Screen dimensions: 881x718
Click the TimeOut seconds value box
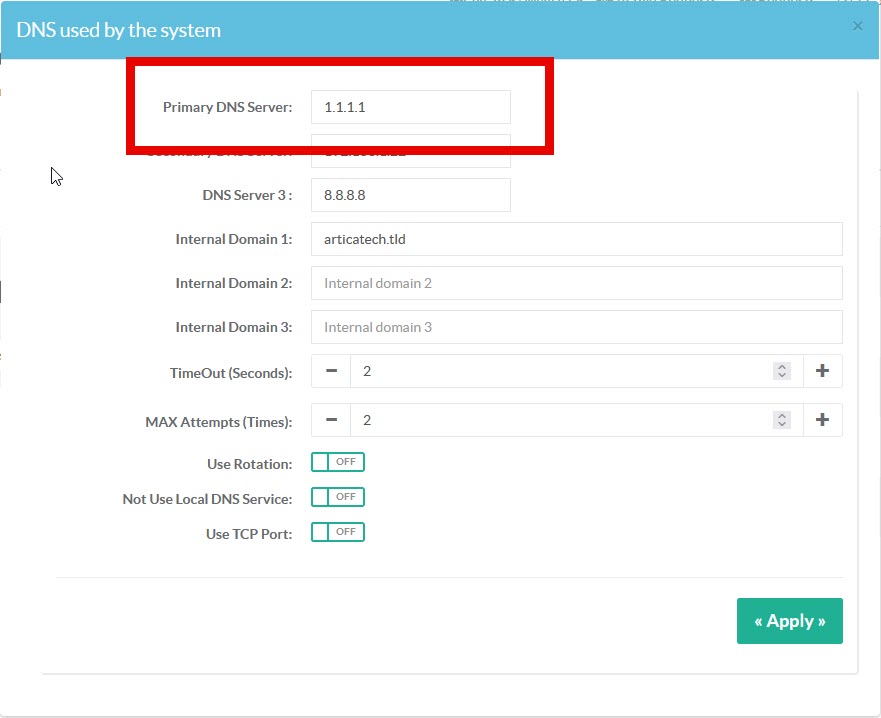click(560, 371)
